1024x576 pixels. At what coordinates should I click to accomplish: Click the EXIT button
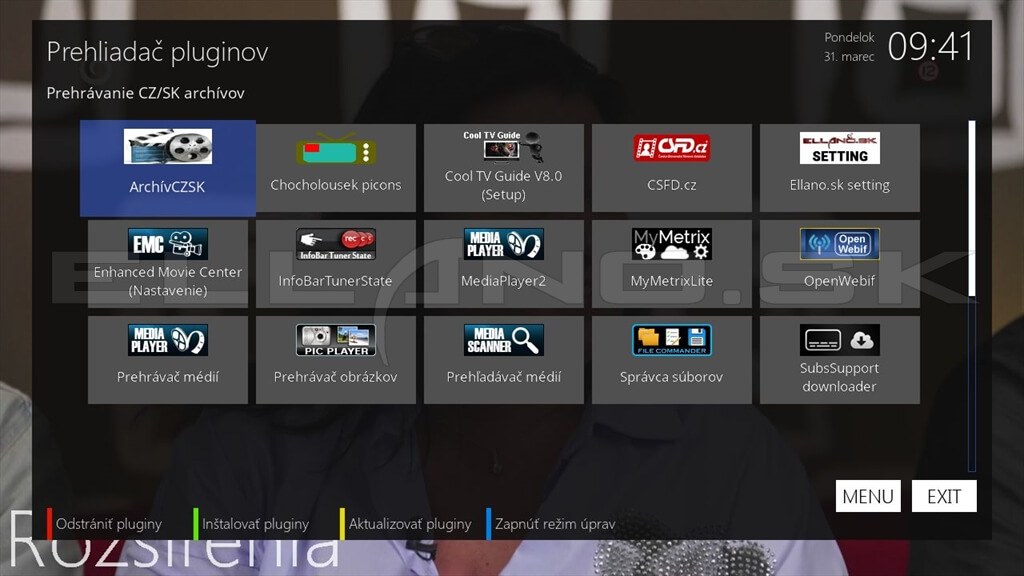pos(944,496)
